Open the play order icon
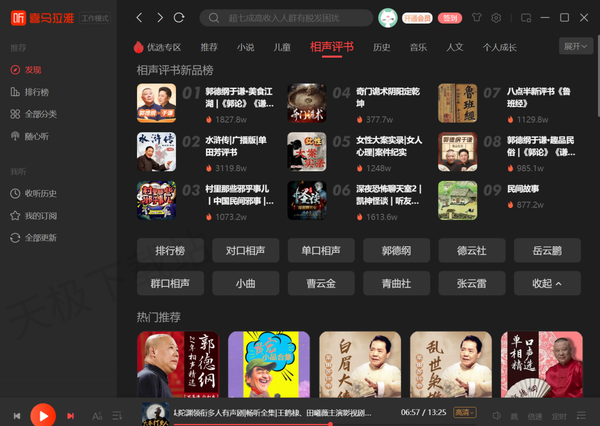Viewport: 600px width, 426px height. pos(117,416)
